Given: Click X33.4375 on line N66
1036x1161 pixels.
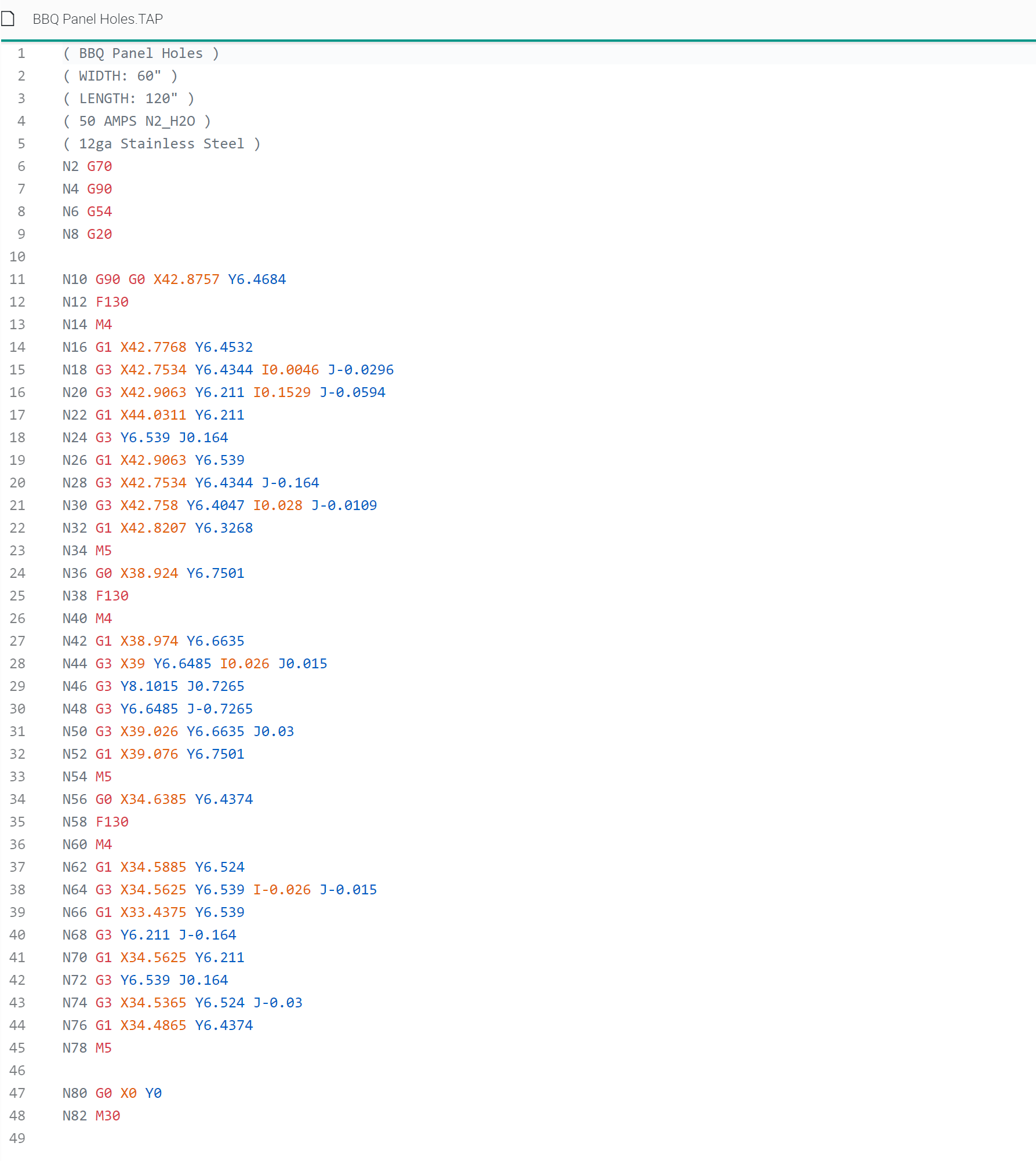Looking at the screenshot, I should tap(154, 912).
